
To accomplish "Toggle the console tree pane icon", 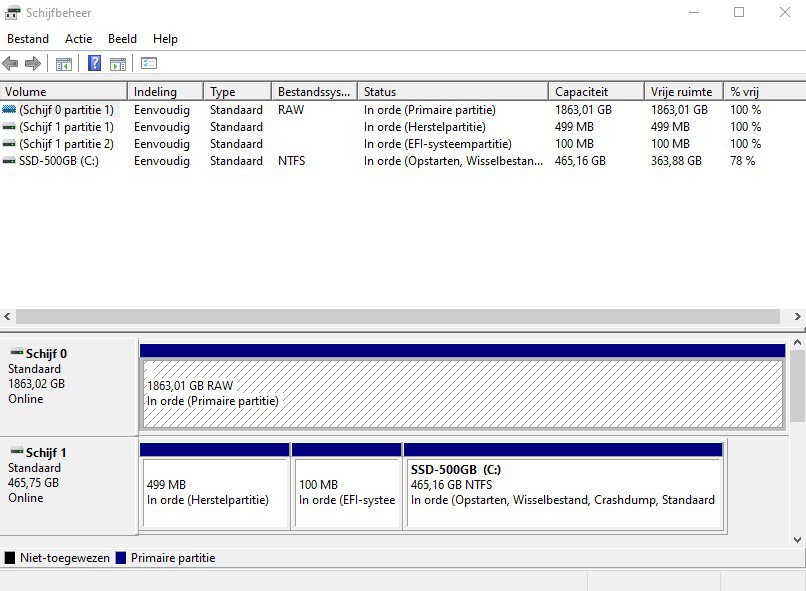I will point(64,64).
